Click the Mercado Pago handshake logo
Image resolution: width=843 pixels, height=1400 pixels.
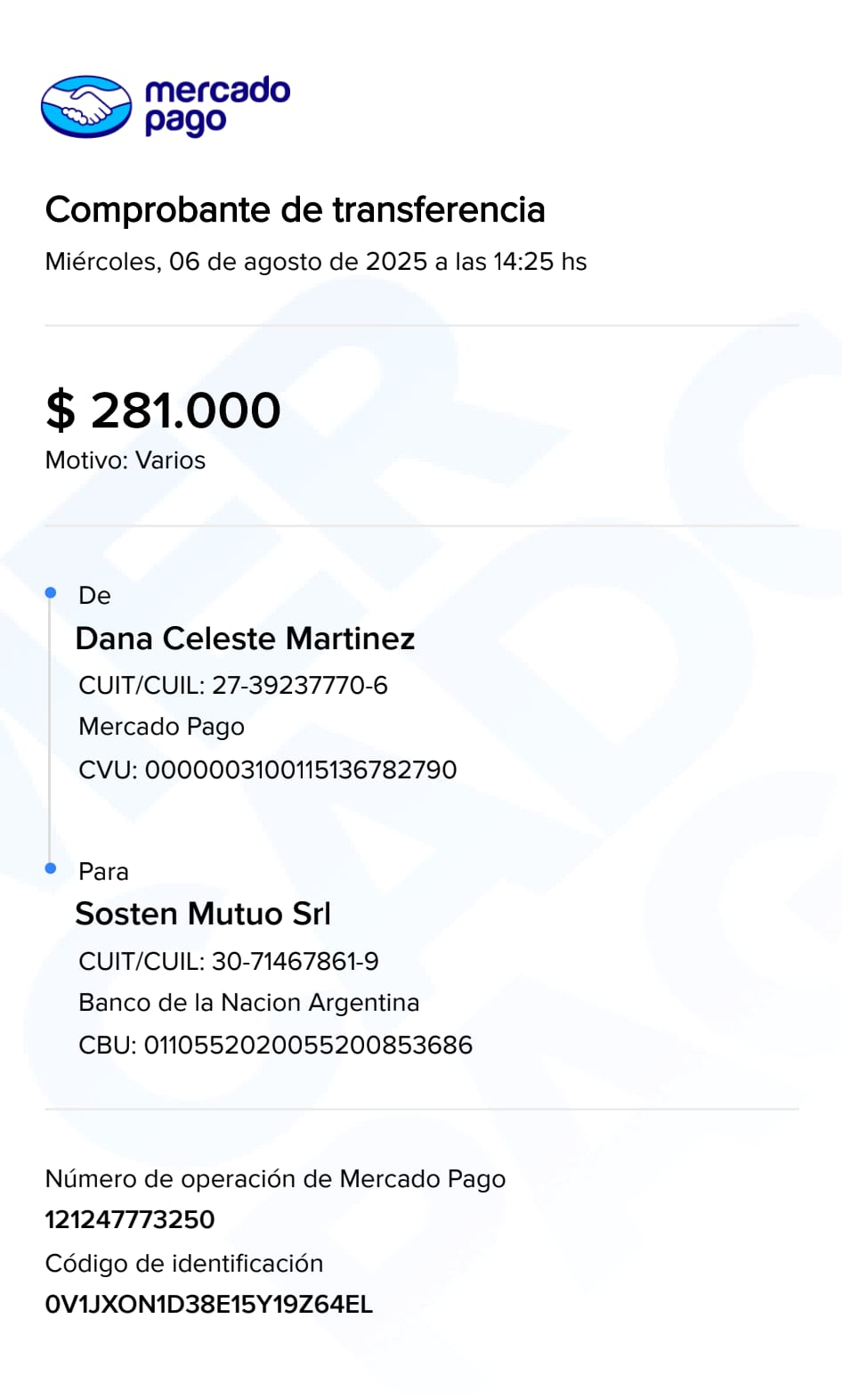[x=86, y=107]
